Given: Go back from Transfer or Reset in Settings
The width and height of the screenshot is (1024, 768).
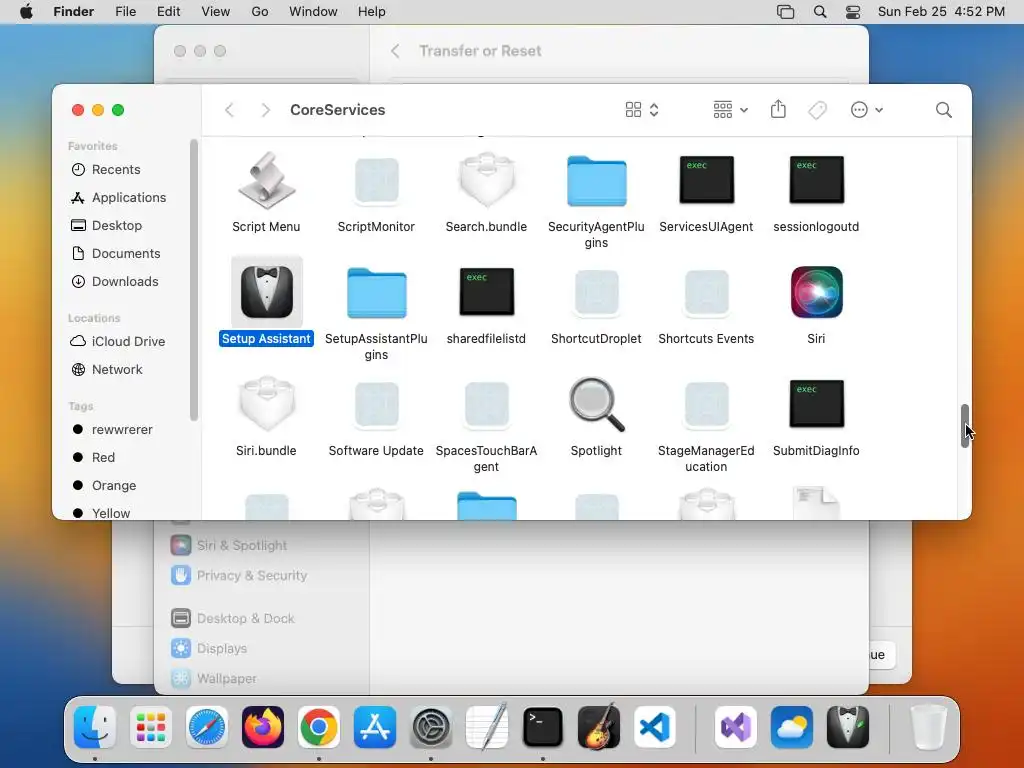Looking at the screenshot, I should pyautogui.click(x=395, y=51).
